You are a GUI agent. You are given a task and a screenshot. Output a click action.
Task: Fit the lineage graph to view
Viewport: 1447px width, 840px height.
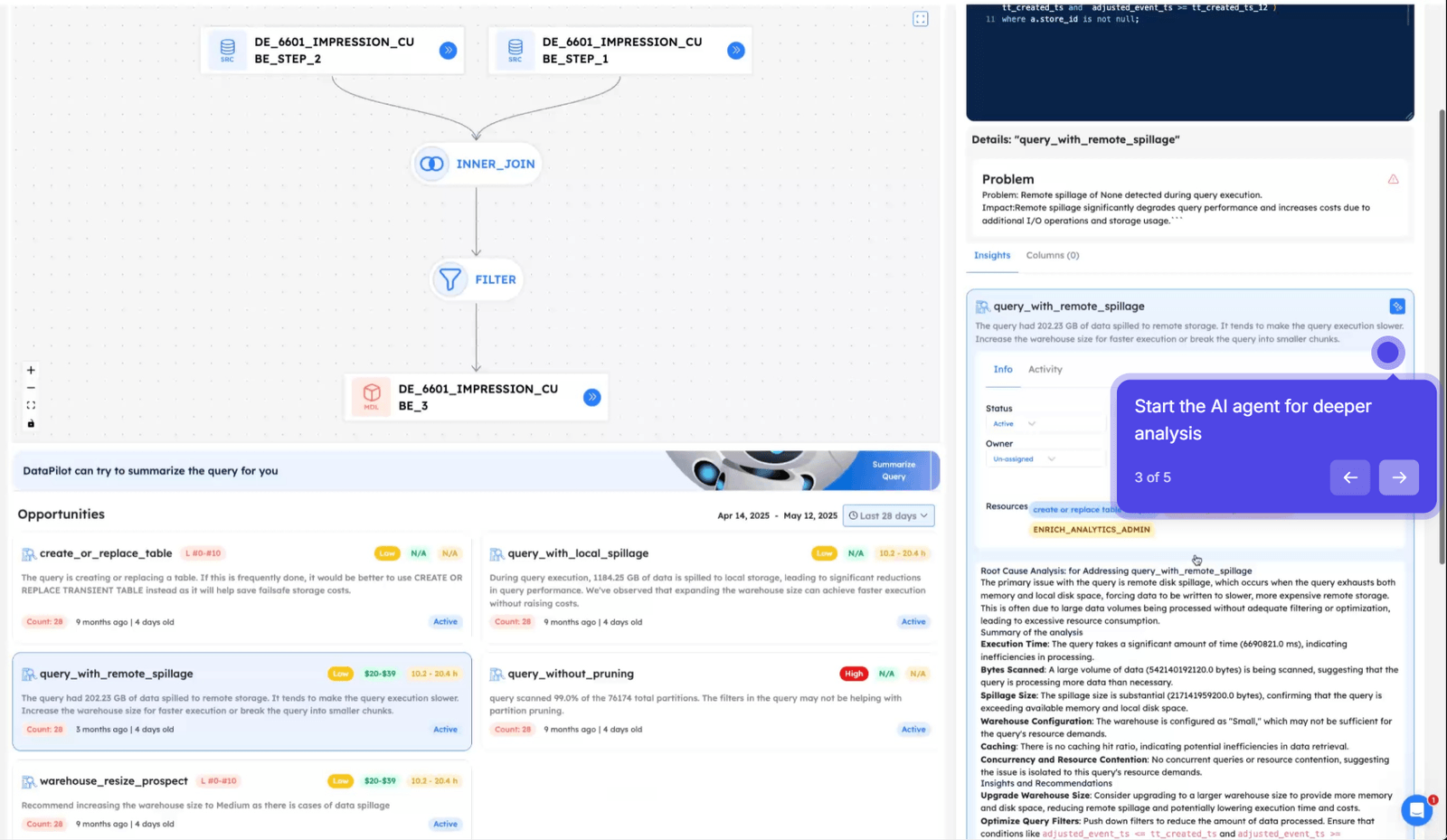click(31, 405)
